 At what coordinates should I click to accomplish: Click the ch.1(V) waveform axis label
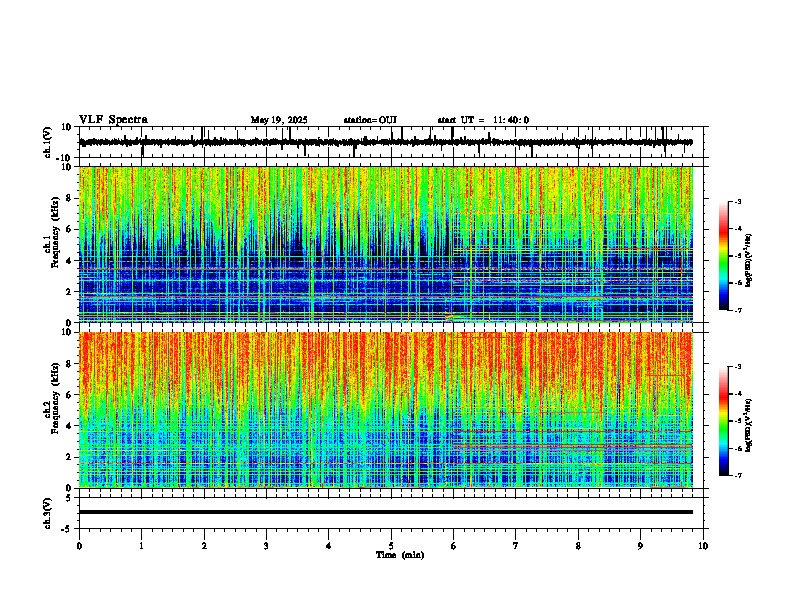(x=48, y=142)
